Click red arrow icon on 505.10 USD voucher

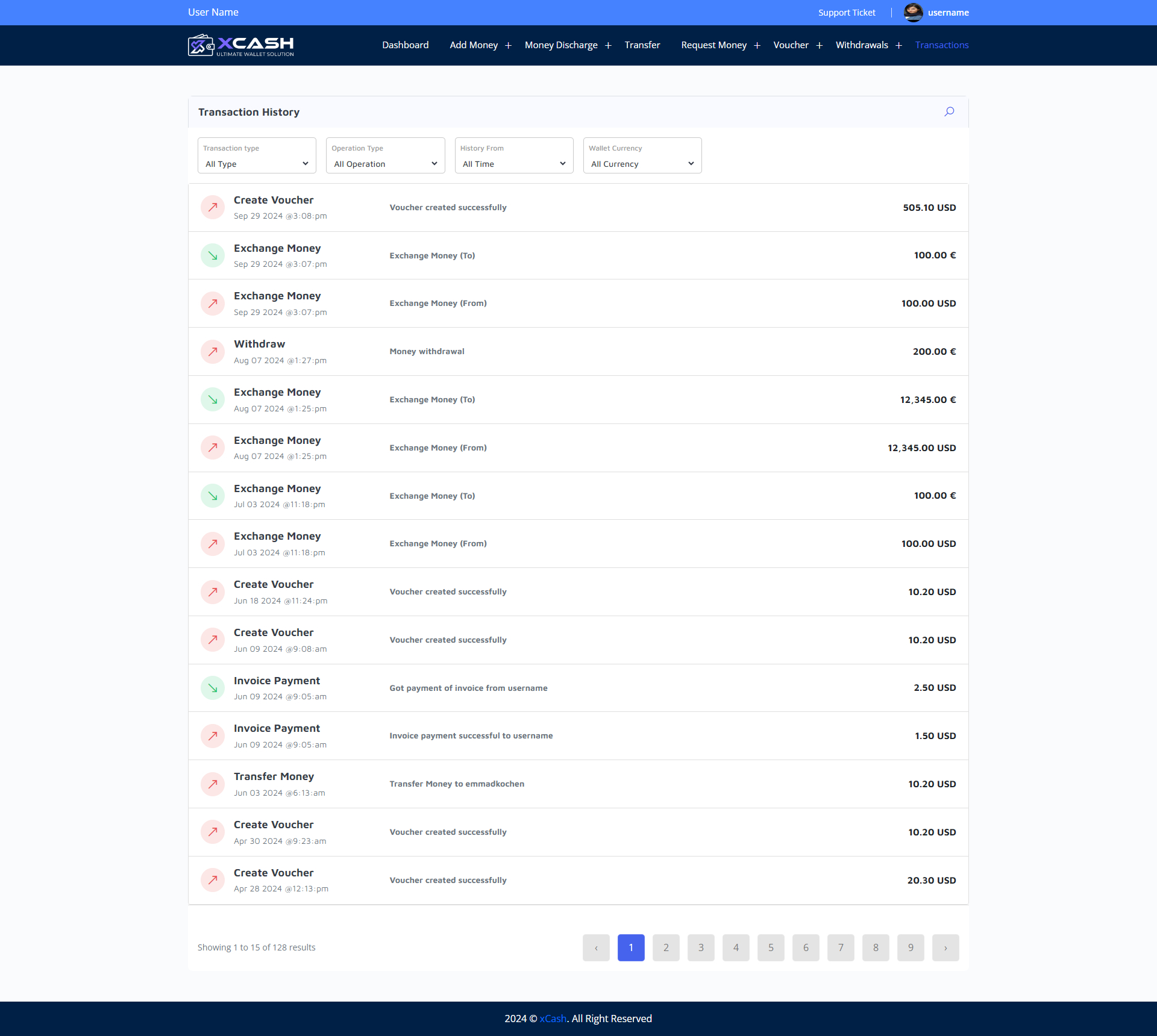click(213, 207)
